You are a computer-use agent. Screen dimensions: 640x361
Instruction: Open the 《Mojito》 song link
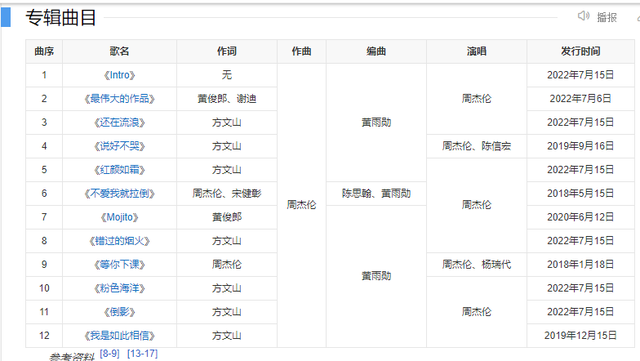click(119, 217)
